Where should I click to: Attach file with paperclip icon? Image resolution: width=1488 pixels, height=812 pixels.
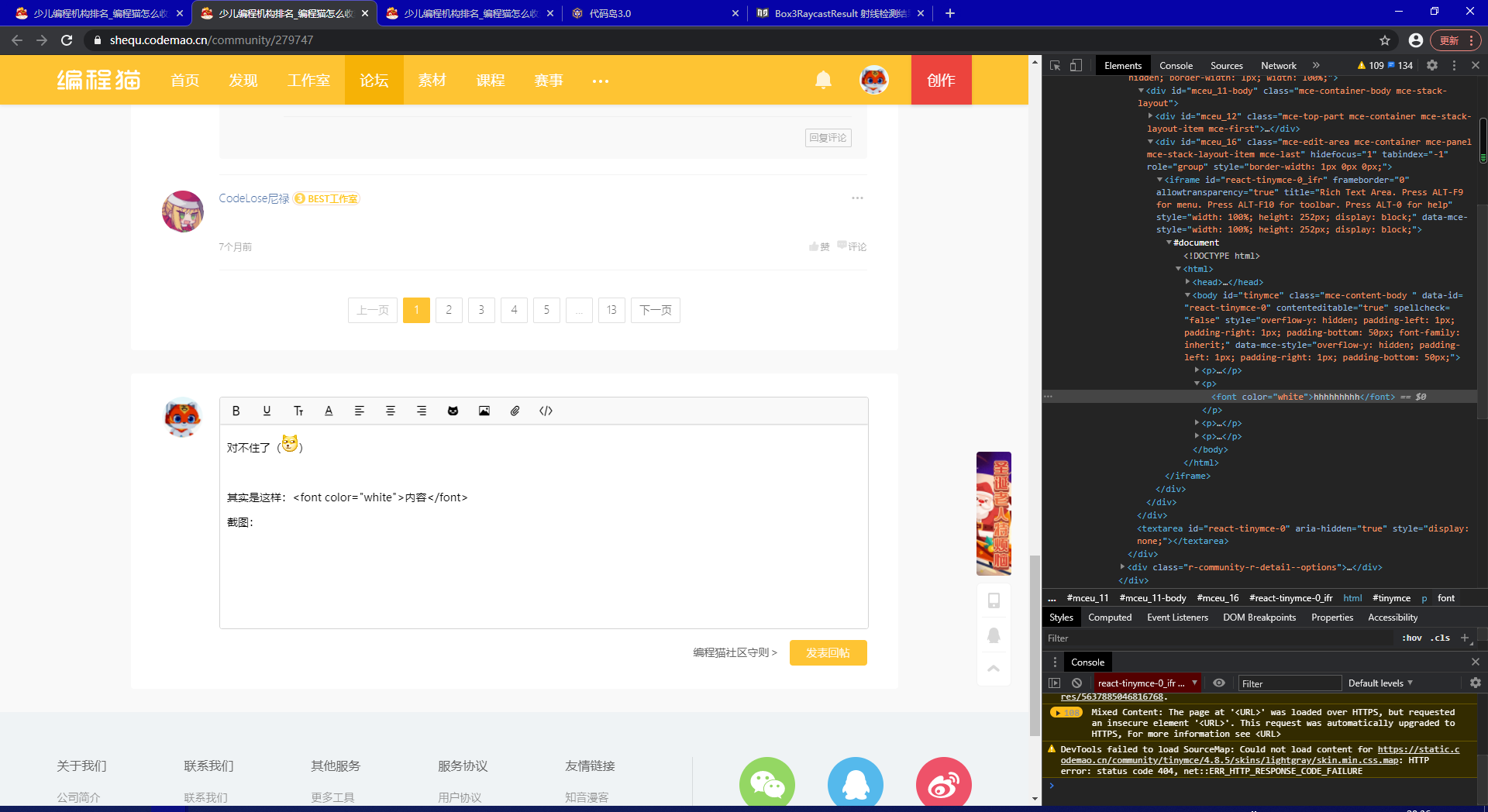(x=515, y=411)
